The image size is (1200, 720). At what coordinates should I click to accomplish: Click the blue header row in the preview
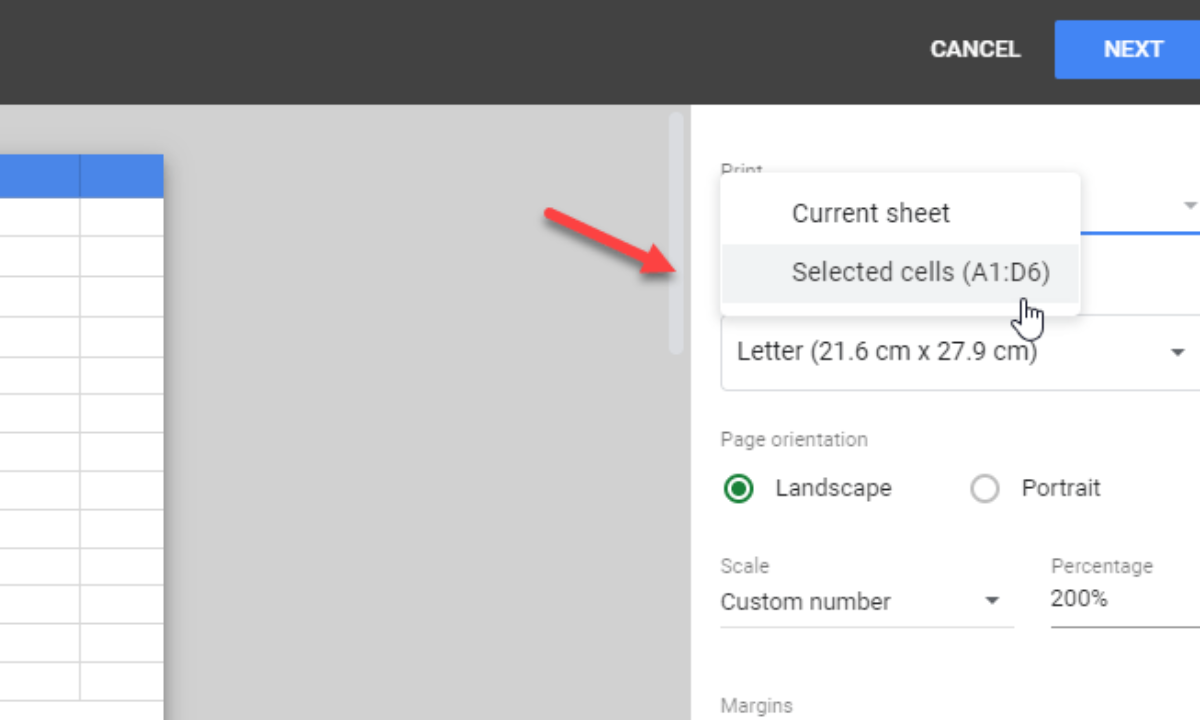point(80,175)
